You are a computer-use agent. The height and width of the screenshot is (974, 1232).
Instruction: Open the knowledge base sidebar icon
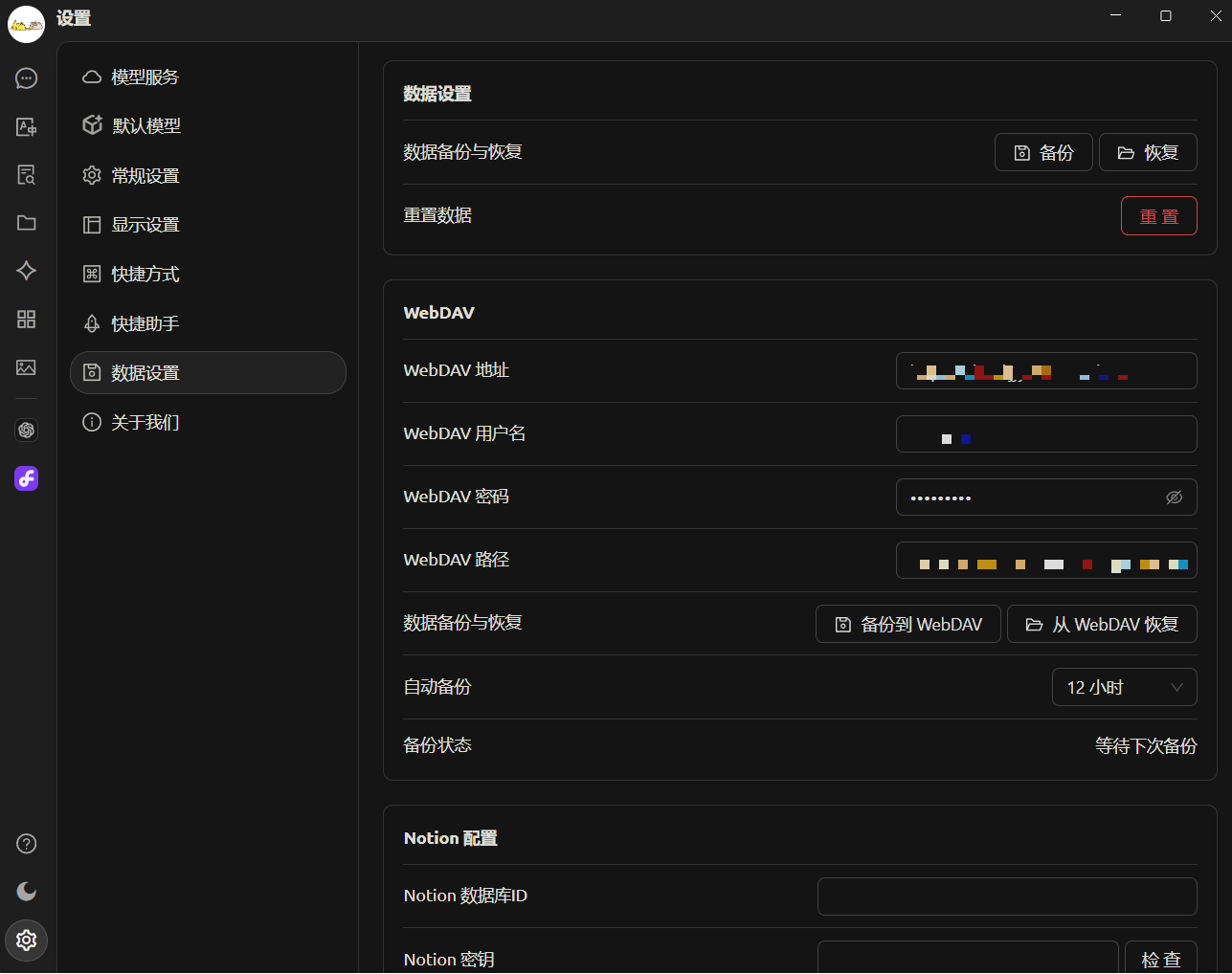pyautogui.click(x=27, y=174)
